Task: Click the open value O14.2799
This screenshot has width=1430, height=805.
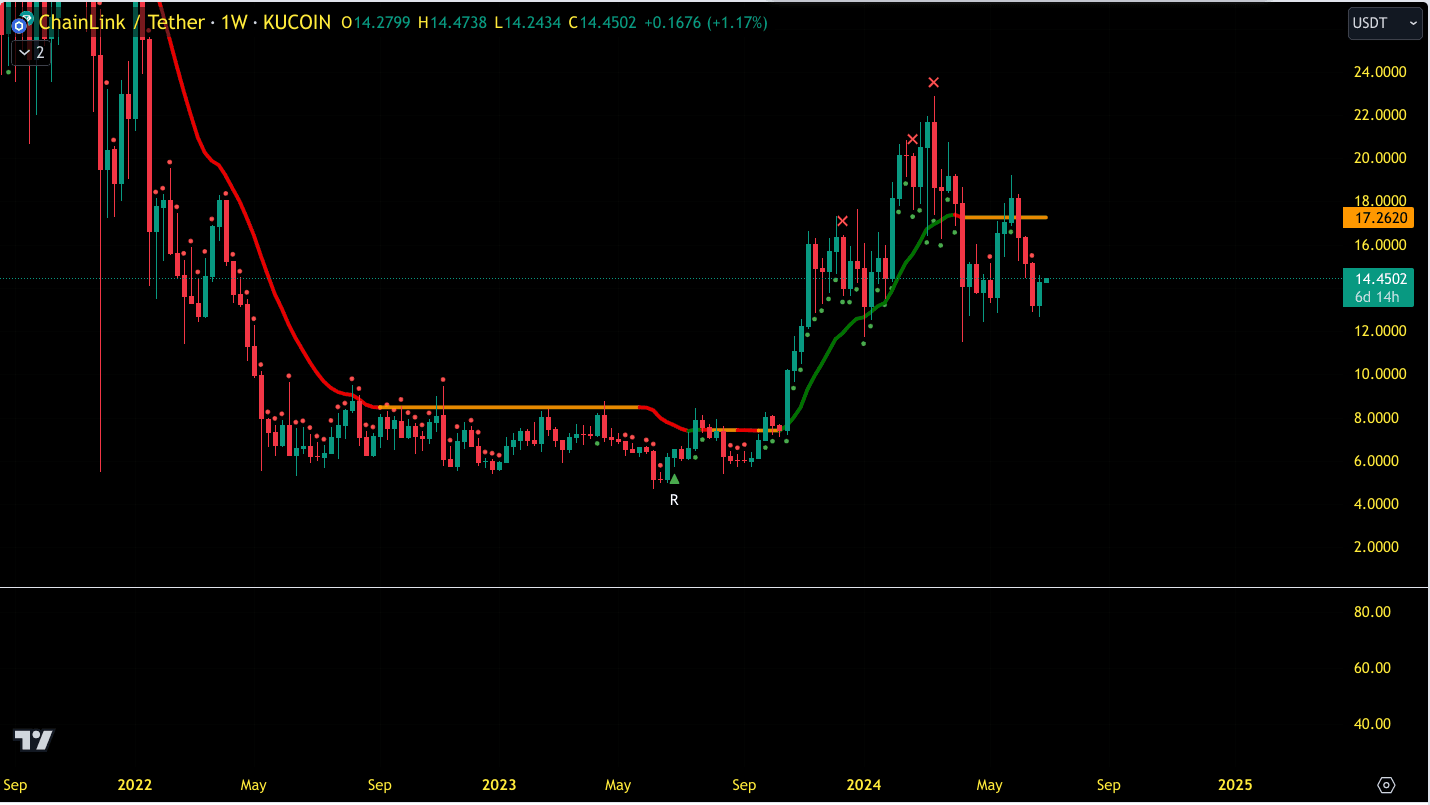Action: click(x=375, y=22)
